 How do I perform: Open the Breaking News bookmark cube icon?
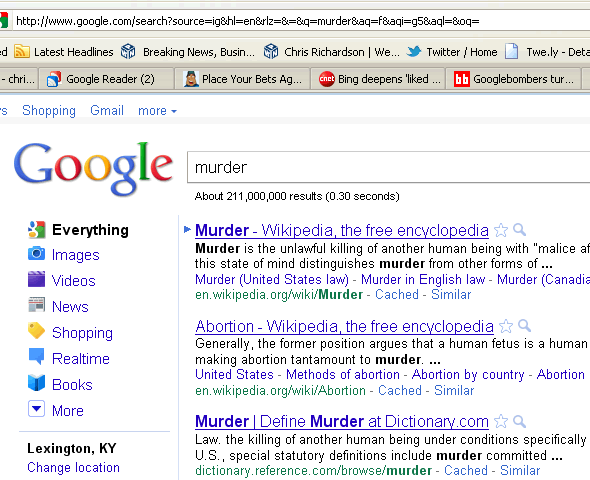(x=128, y=51)
